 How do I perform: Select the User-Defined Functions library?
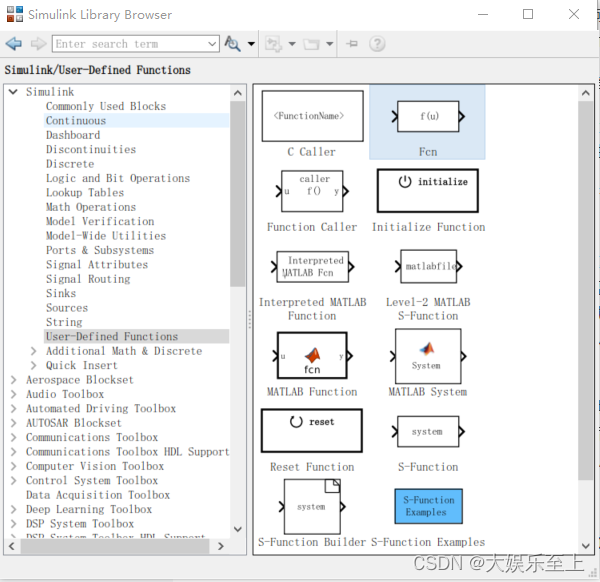click(112, 336)
